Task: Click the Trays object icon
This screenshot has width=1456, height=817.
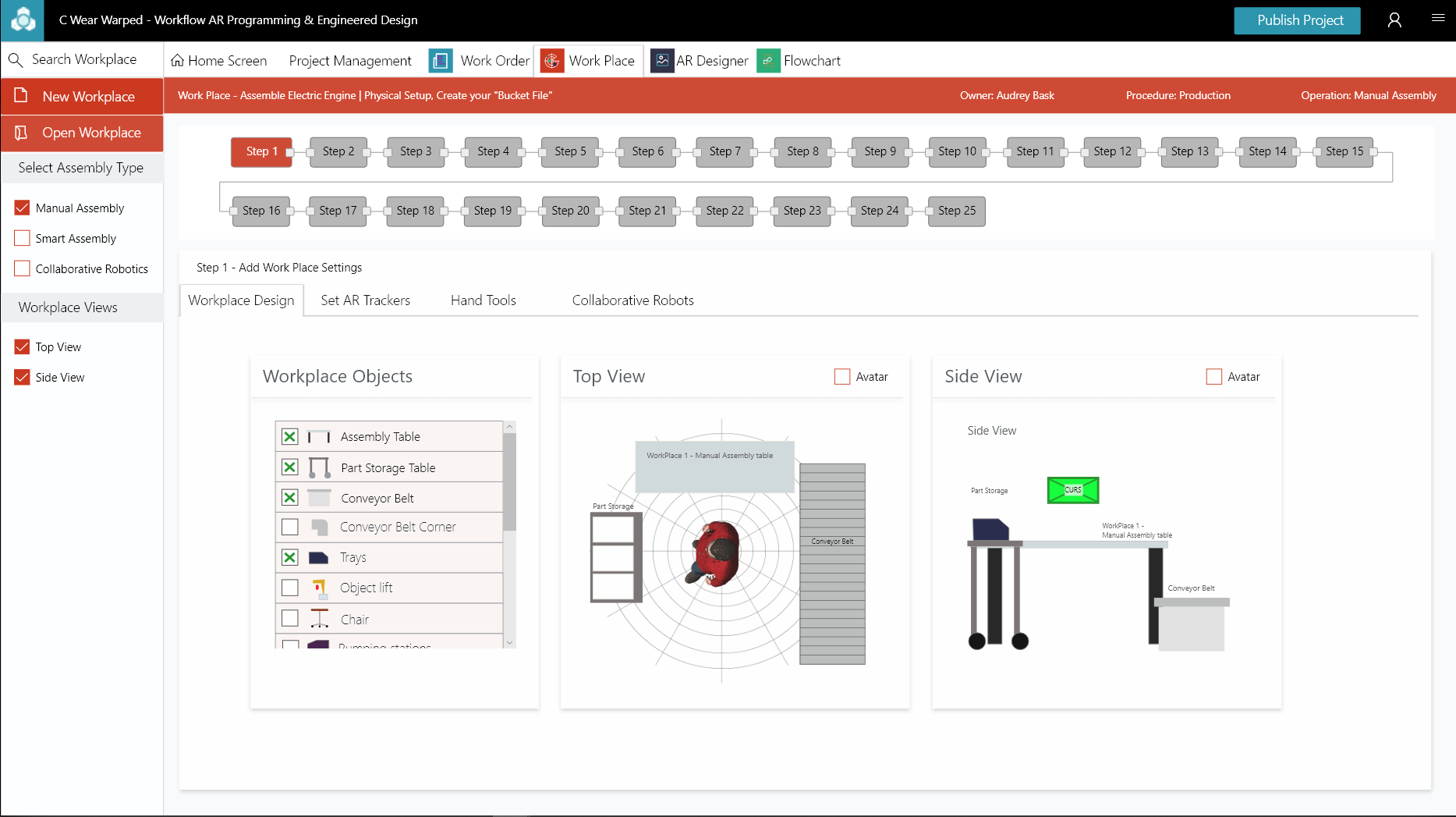Action: [x=318, y=558]
